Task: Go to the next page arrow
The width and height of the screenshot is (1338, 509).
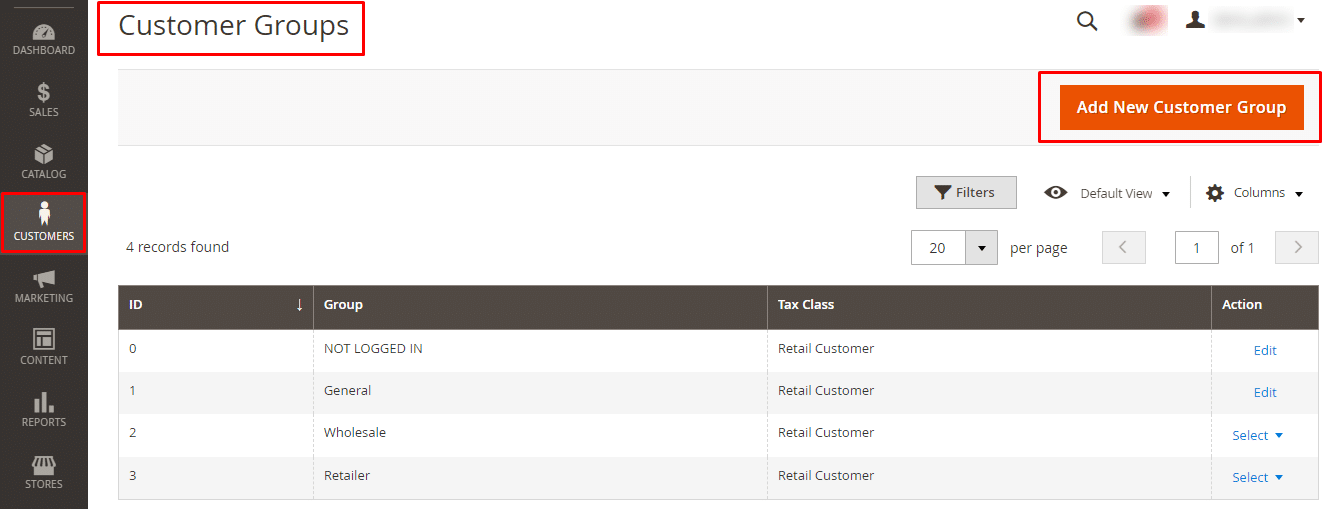Action: click(1297, 248)
